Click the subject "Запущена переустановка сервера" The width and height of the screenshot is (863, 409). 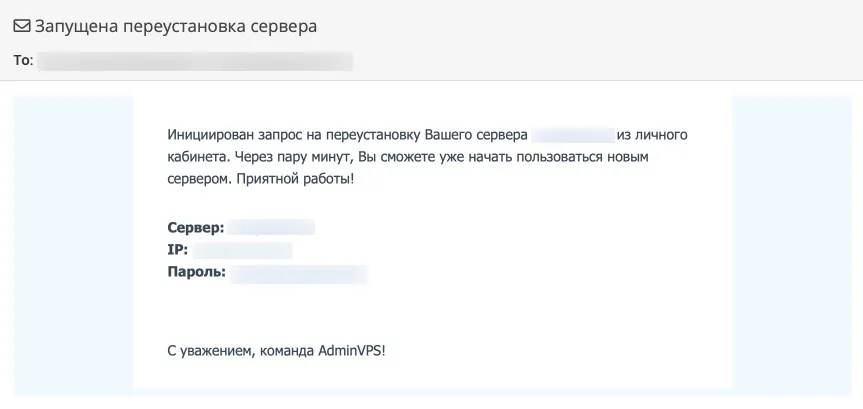click(176, 27)
